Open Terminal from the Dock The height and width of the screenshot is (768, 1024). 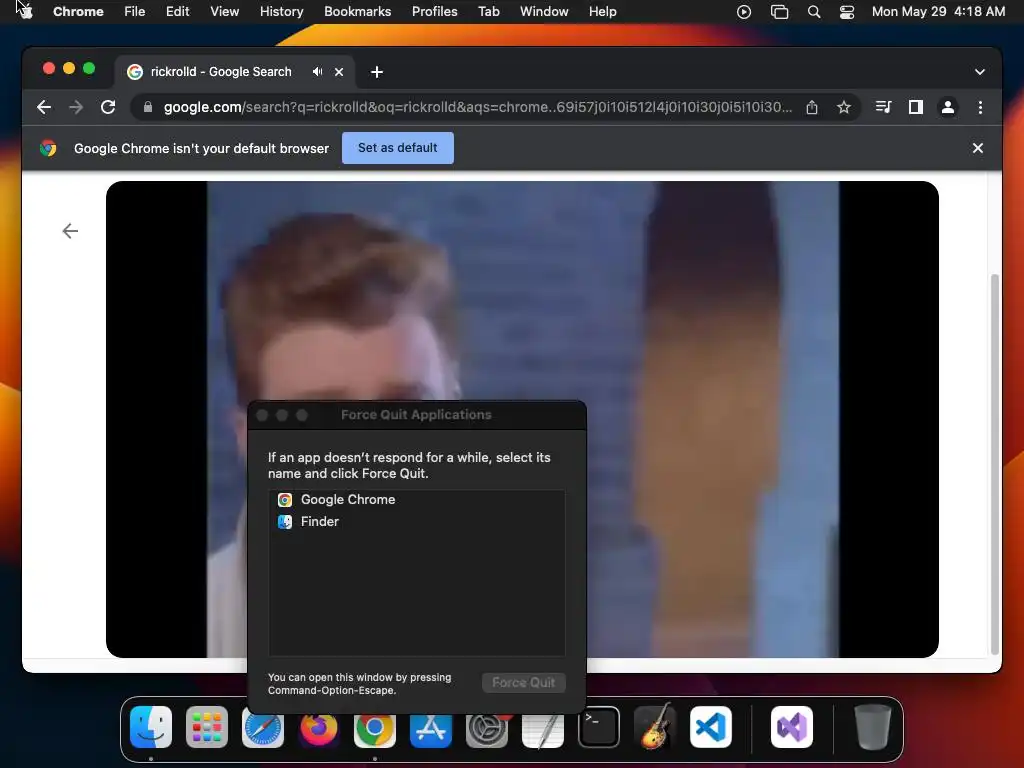(599, 727)
